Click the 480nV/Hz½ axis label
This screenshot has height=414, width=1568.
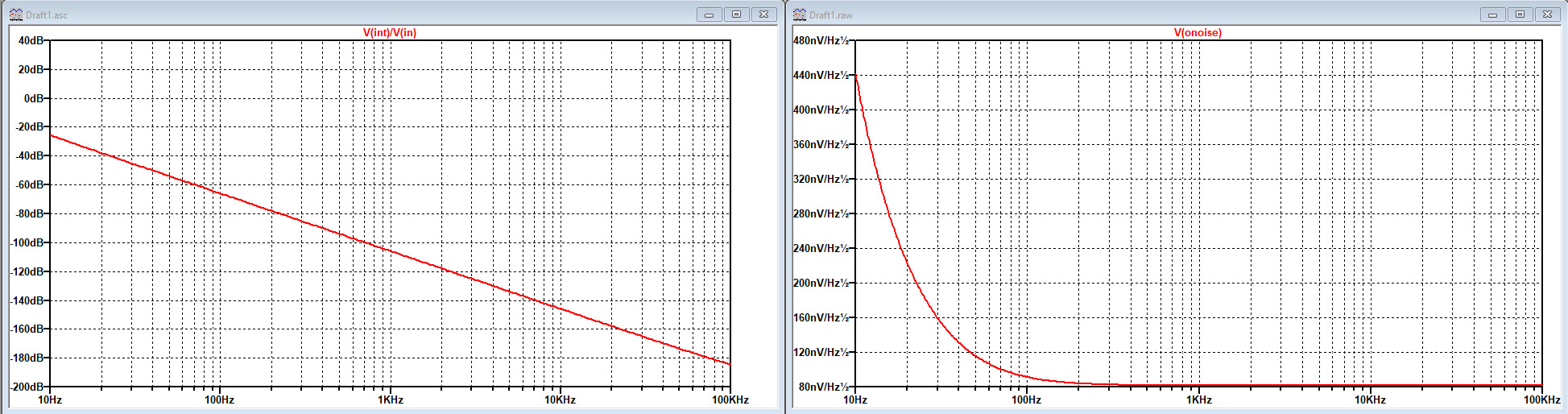[821, 40]
